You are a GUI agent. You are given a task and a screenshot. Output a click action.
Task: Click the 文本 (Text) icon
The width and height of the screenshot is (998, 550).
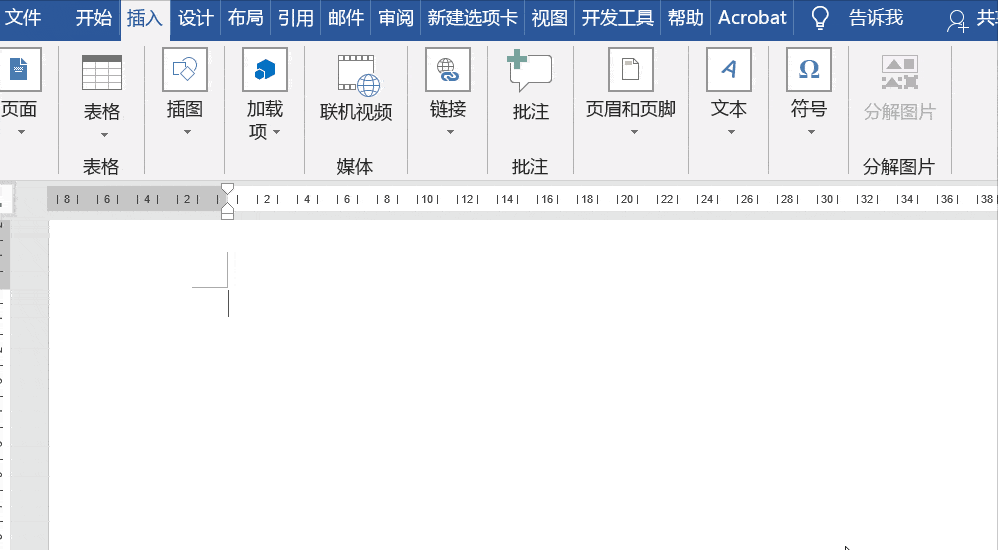(729, 69)
